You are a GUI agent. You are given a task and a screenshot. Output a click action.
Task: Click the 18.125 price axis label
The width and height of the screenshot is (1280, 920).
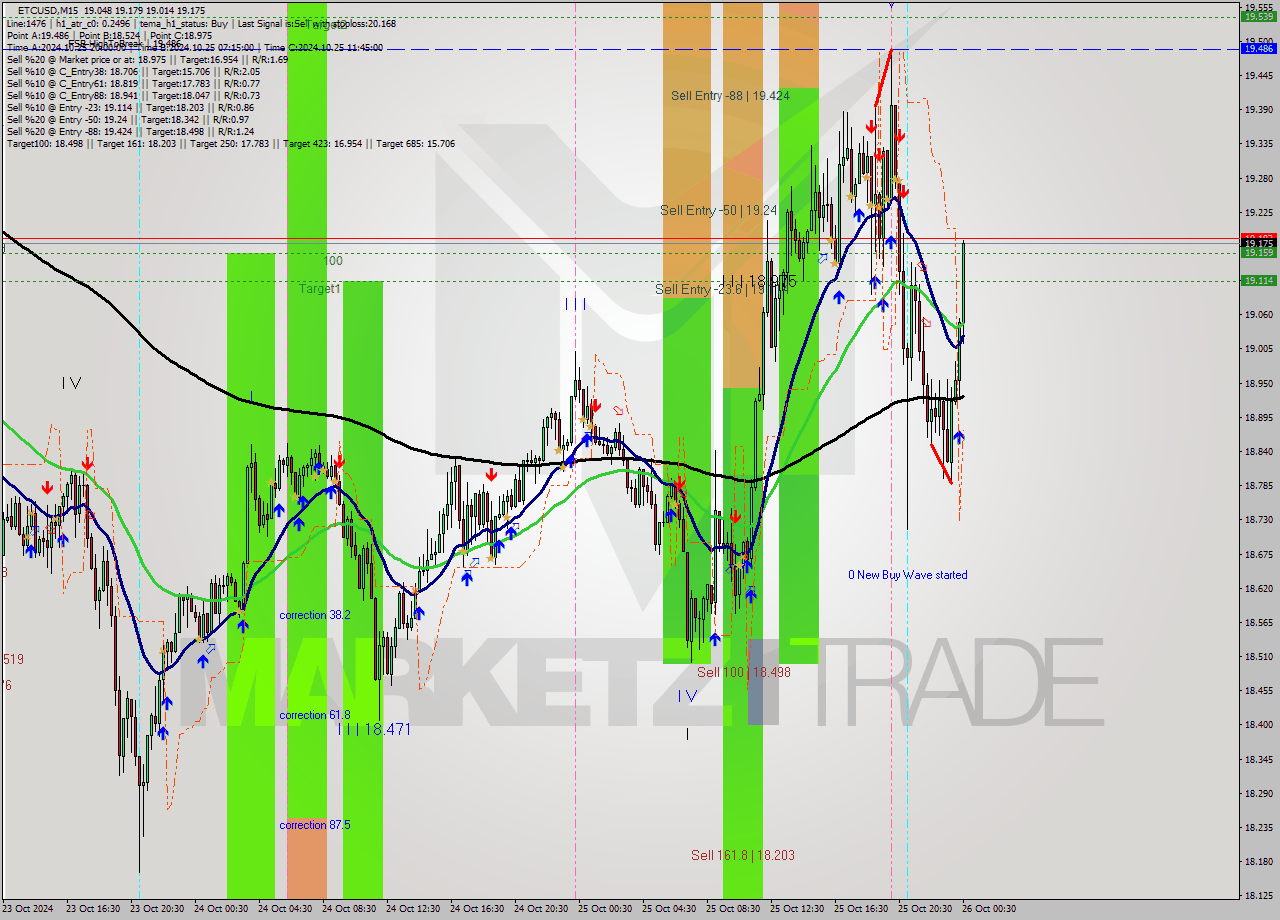click(x=1258, y=896)
